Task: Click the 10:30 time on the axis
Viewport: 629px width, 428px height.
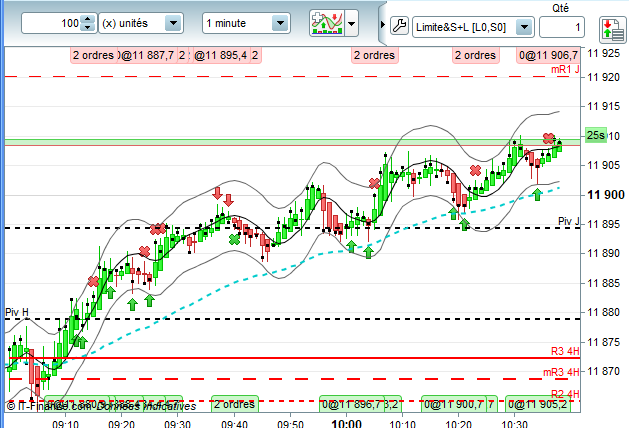Action: pyautogui.click(x=515, y=424)
